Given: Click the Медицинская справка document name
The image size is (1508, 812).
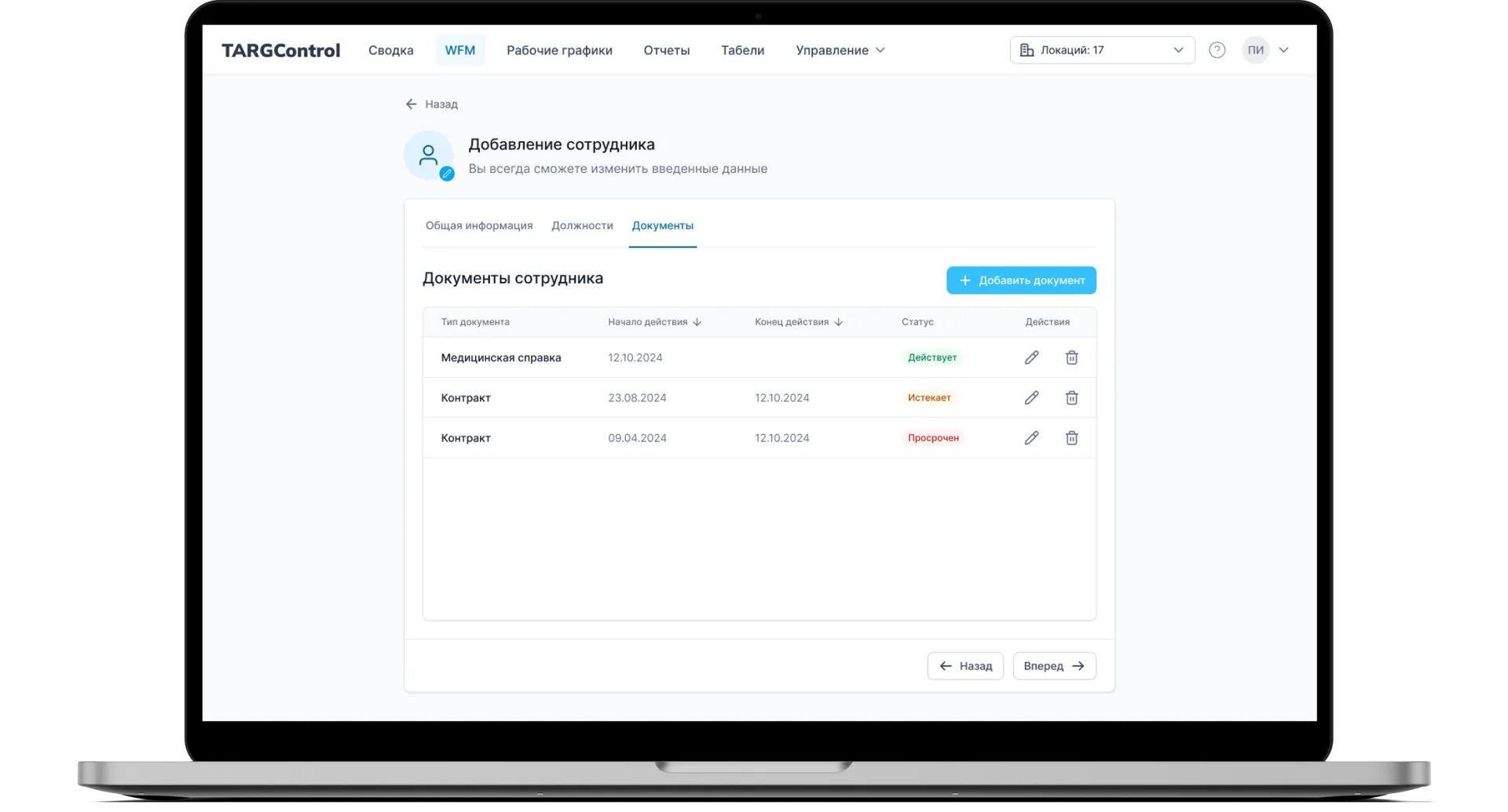Looking at the screenshot, I should (501, 357).
